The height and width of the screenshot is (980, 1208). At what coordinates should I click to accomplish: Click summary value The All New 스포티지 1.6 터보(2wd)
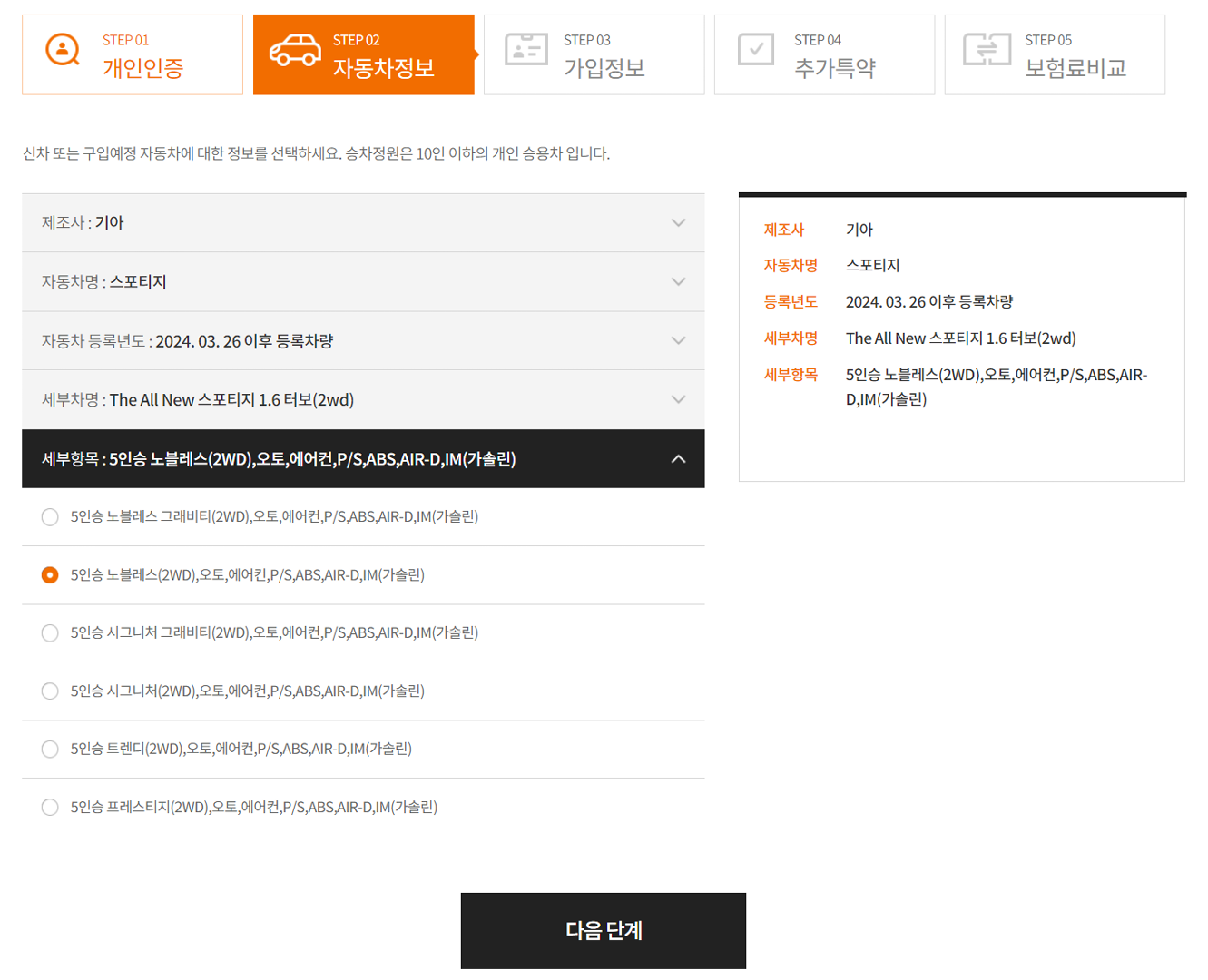[961, 338]
